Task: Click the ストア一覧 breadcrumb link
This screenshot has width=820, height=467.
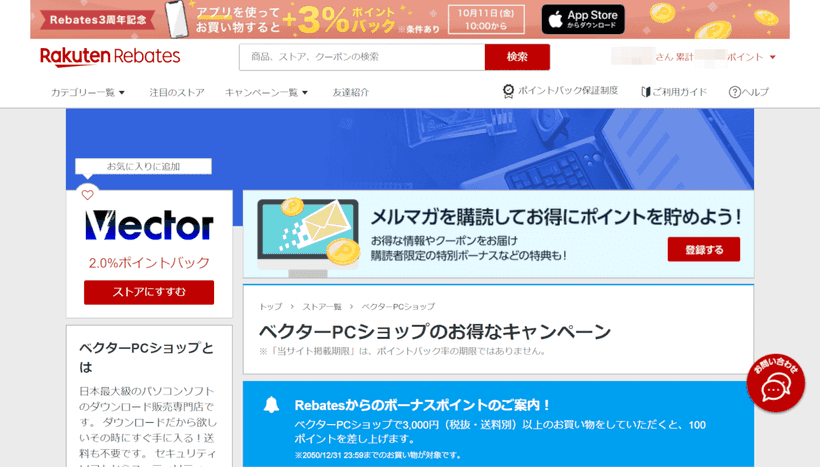Action: click(322, 306)
